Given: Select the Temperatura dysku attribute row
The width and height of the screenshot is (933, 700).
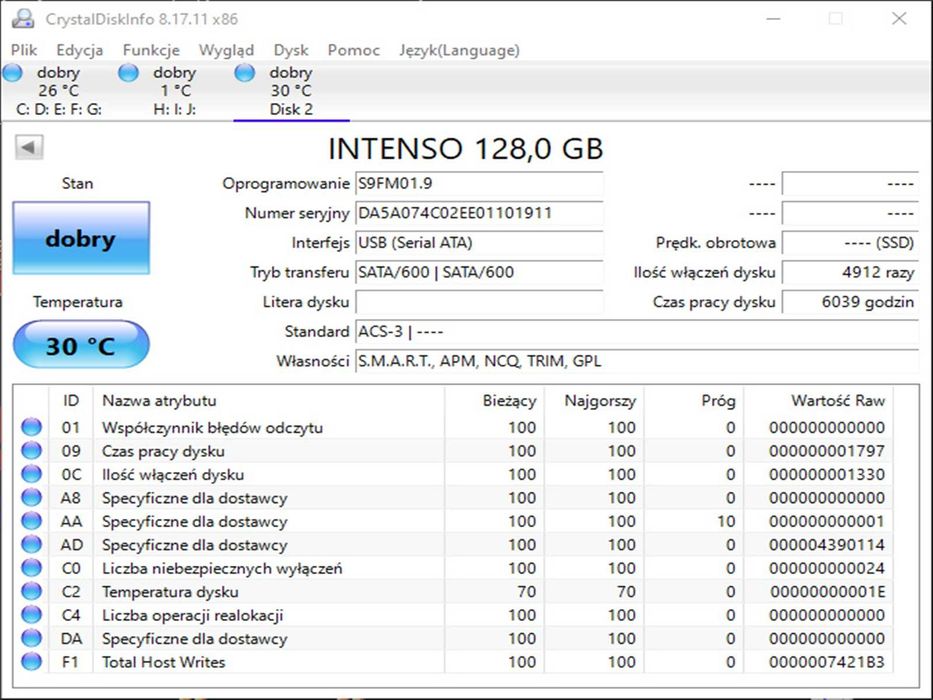Looking at the screenshot, I should (x=453, y=592).
